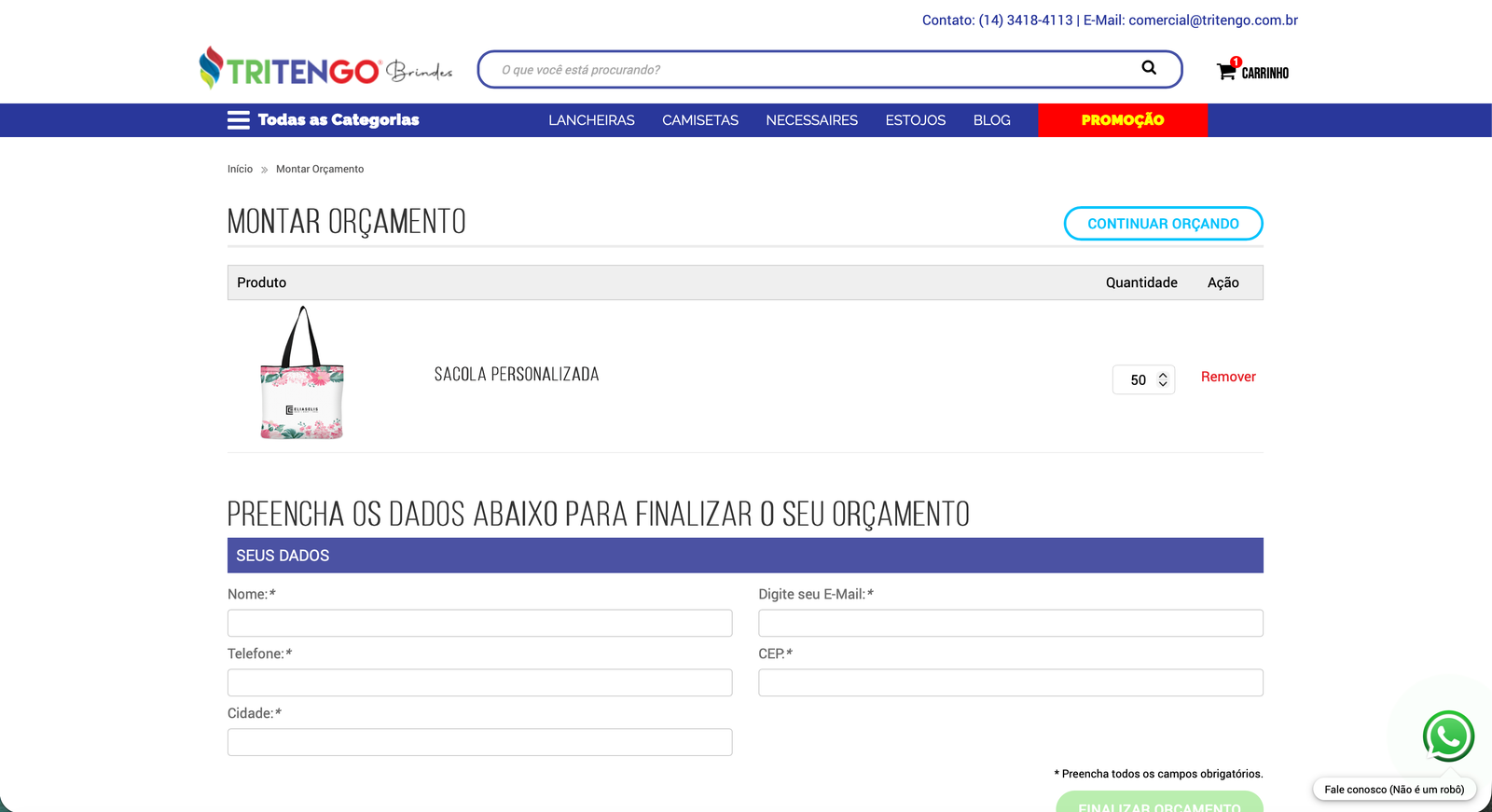The height and width of the screenshot is (812, 1492).
Task: Click the Sacola Personalizada product name
Action: tap(517, 374)
